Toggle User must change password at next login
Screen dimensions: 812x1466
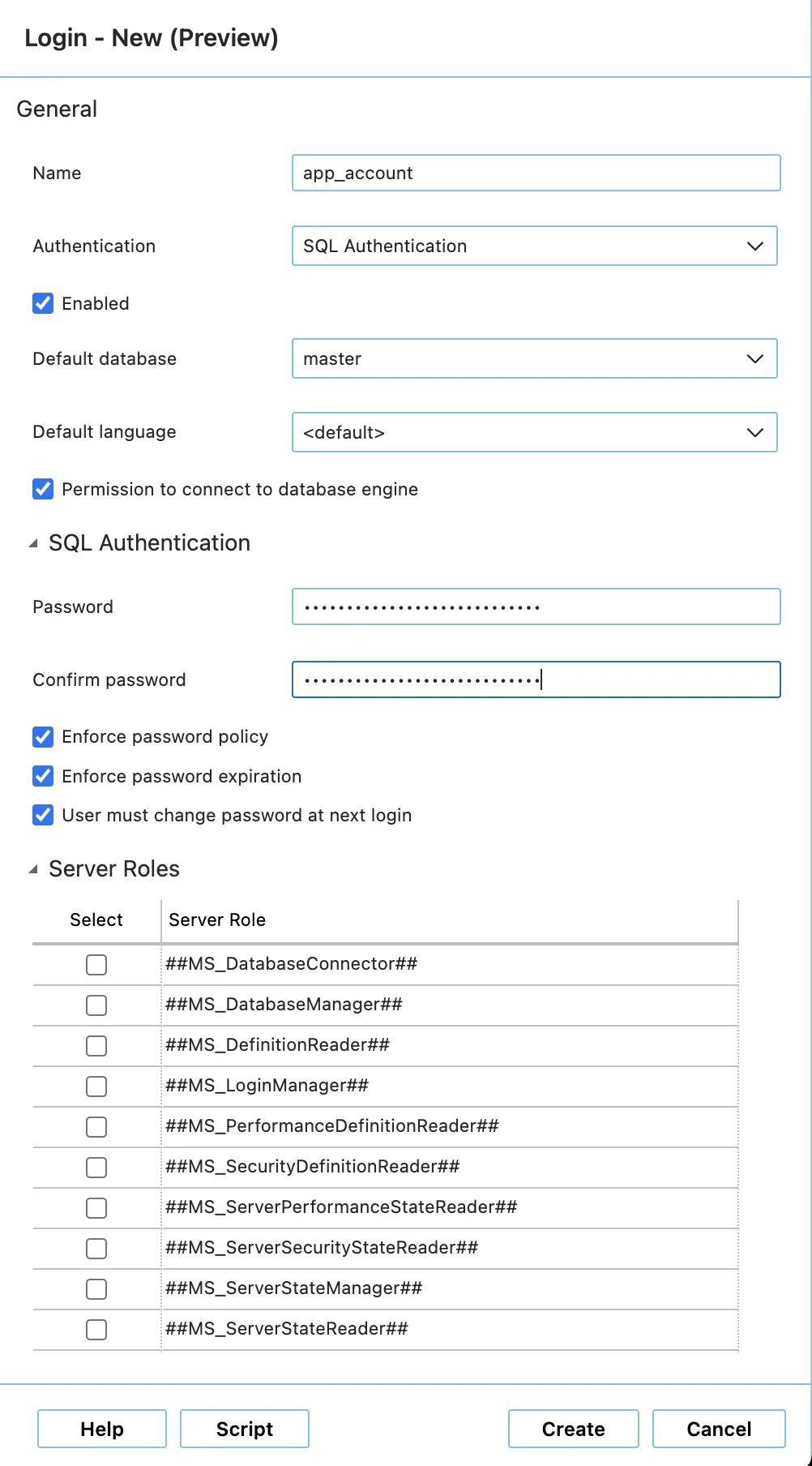43,815
